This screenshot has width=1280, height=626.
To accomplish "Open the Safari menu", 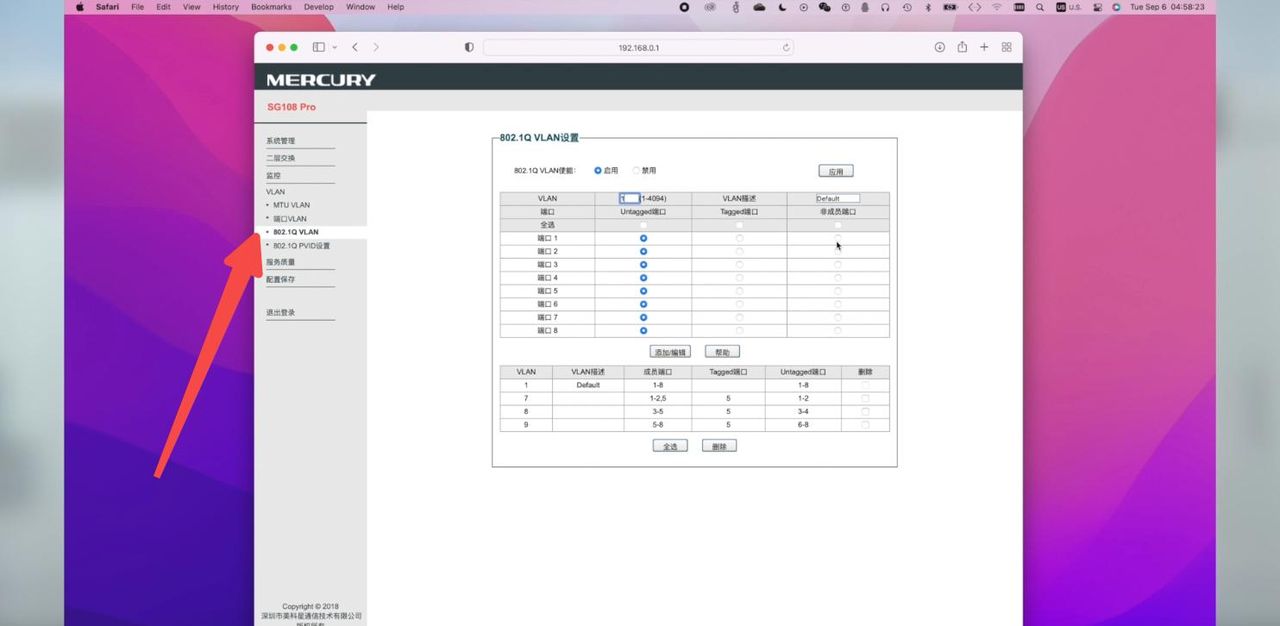I will (x=108, y=7).
